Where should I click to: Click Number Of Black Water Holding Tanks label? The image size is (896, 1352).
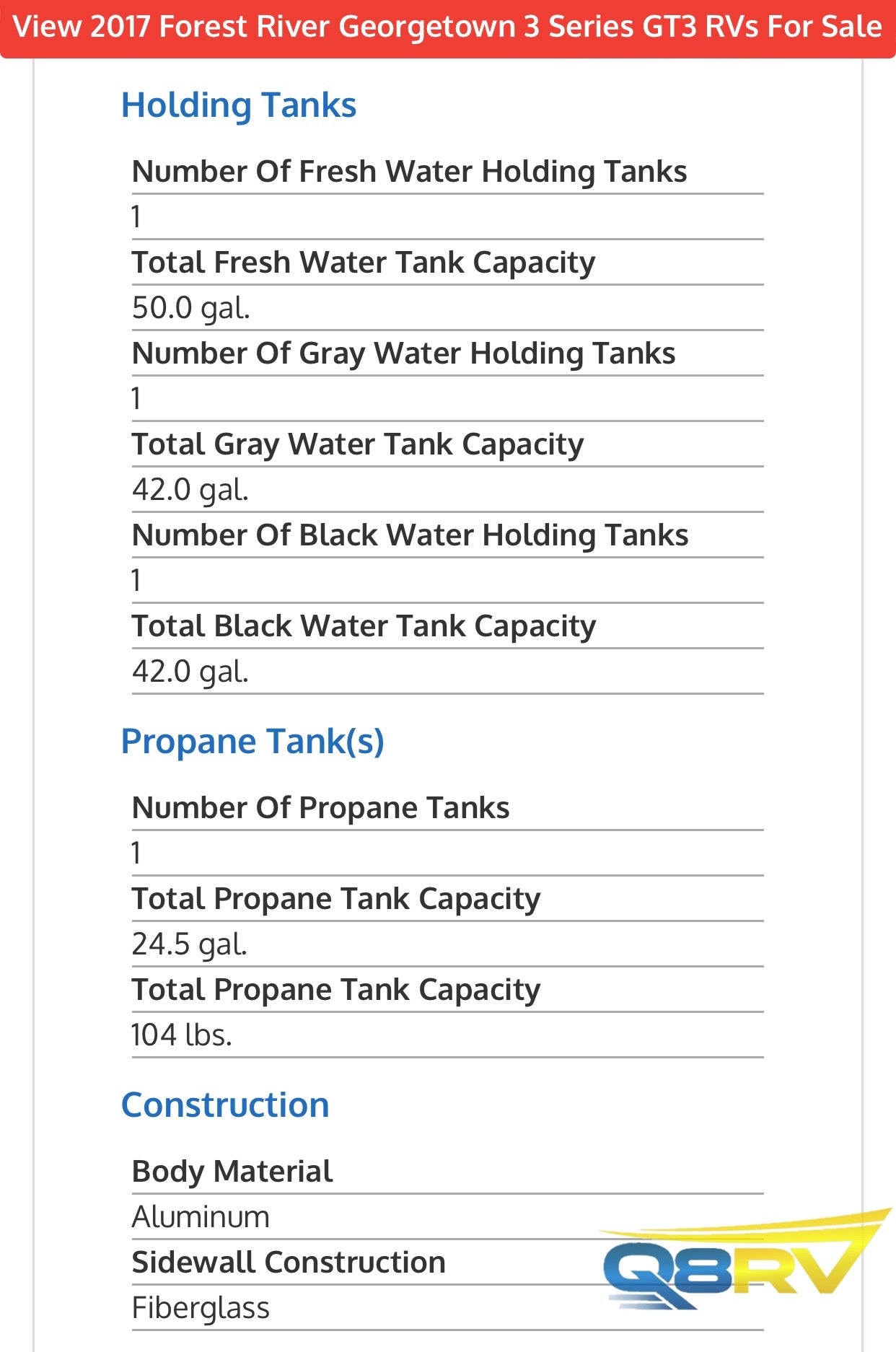coord(410,535)
